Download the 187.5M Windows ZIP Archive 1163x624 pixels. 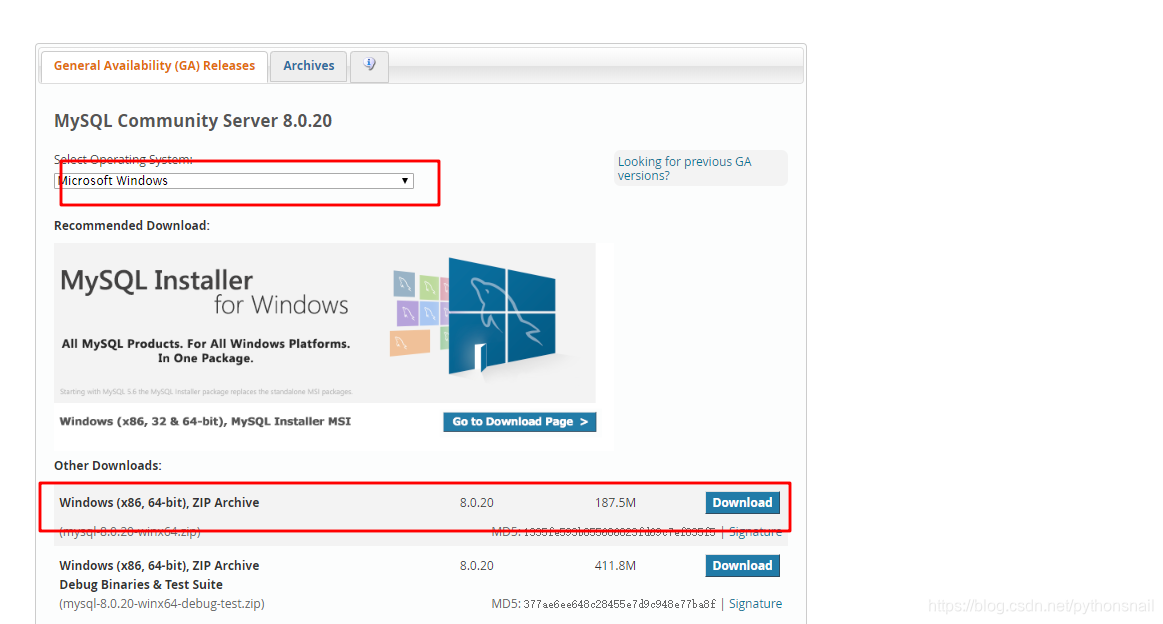pyautogui.click(x=742, y=502)
